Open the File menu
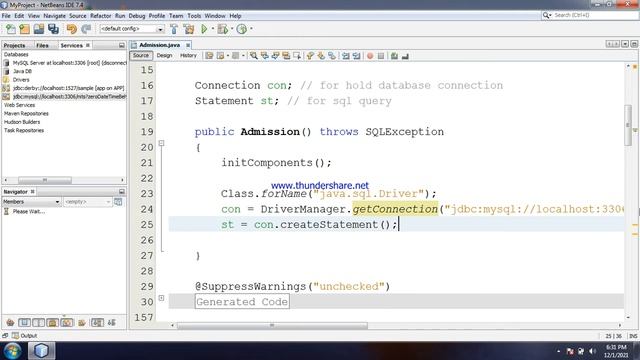Image resolution: width=640 pixels, height=360 pixels. coord(6,16)
